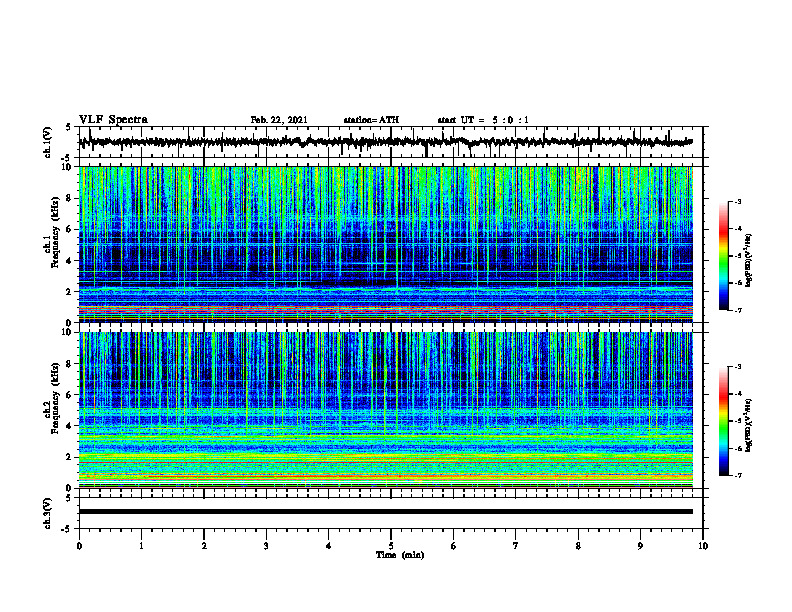Screen dimensions: 792x612
Task: Click the "9" tick on the time axis
Action: 640,546
